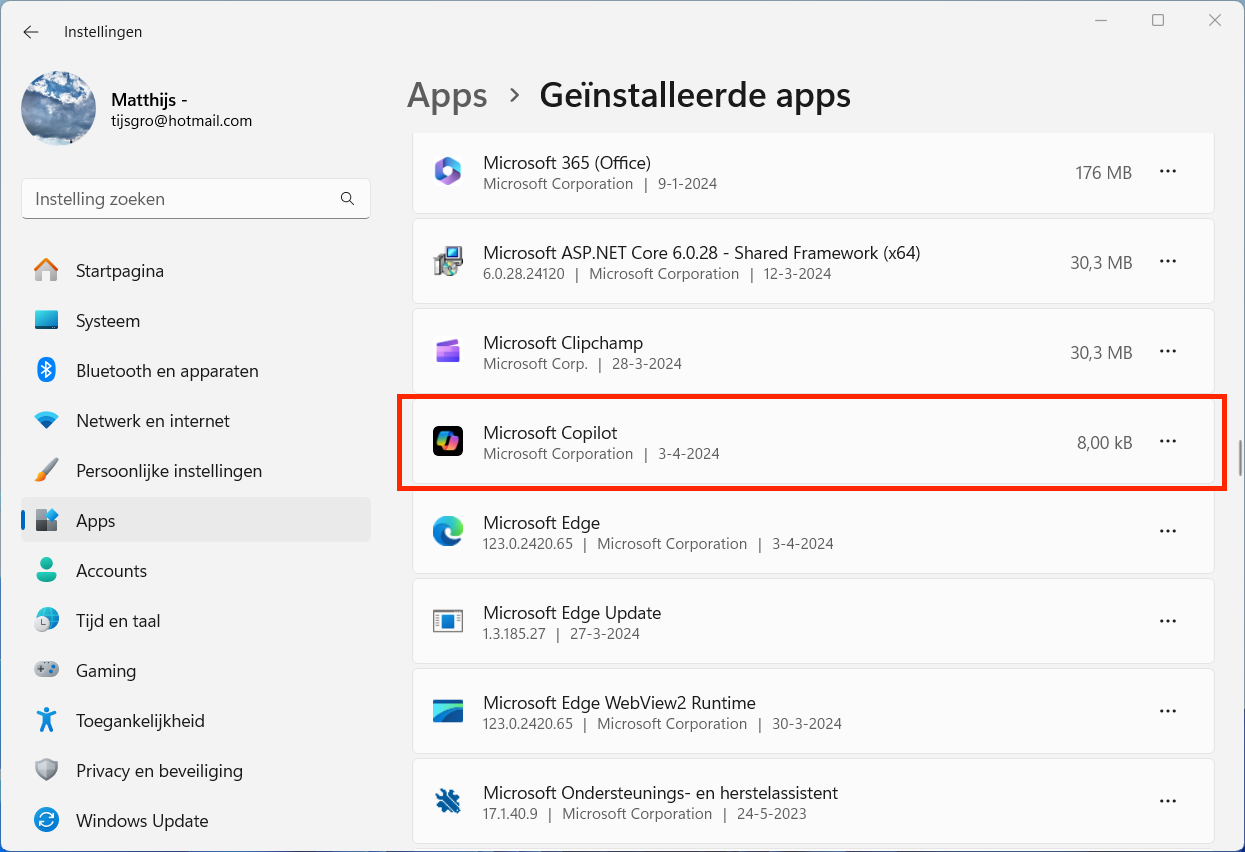
Task: Click the Microsoft 365 (Office) icon
Action: coord(447,171)
